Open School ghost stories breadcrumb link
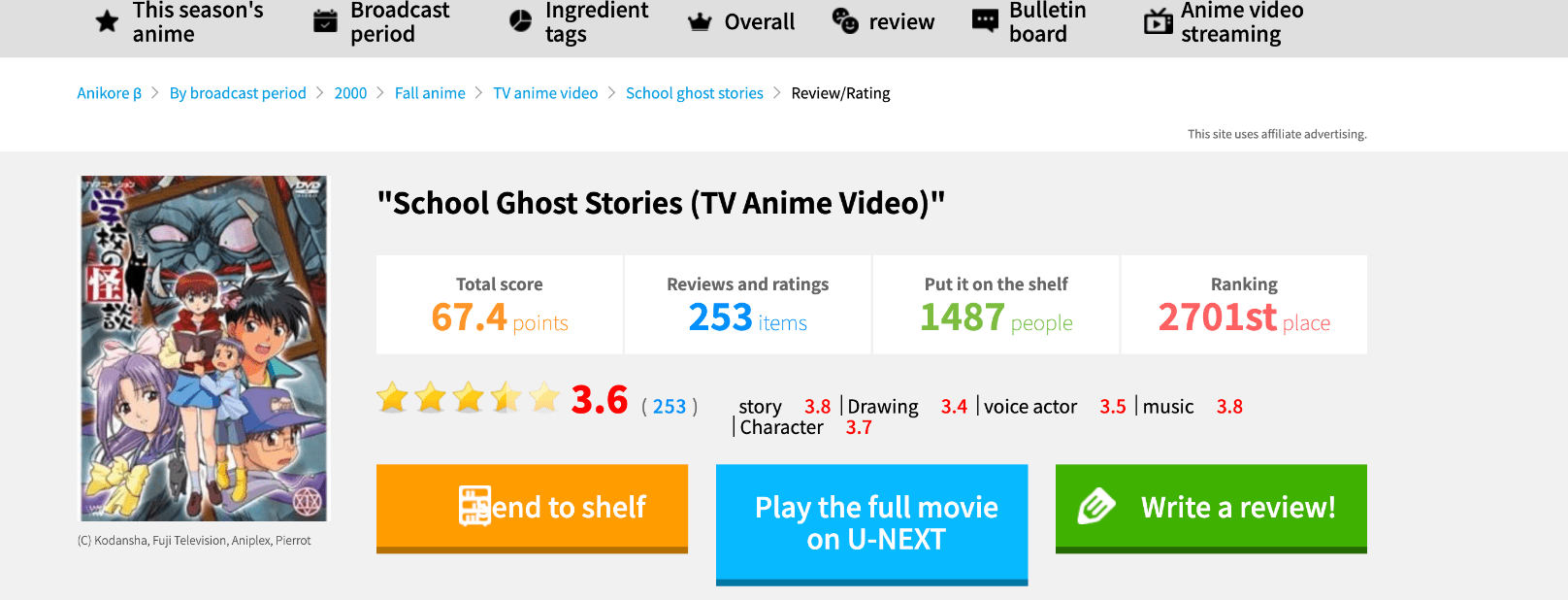 pyautogui.click(x=695, y=93)
